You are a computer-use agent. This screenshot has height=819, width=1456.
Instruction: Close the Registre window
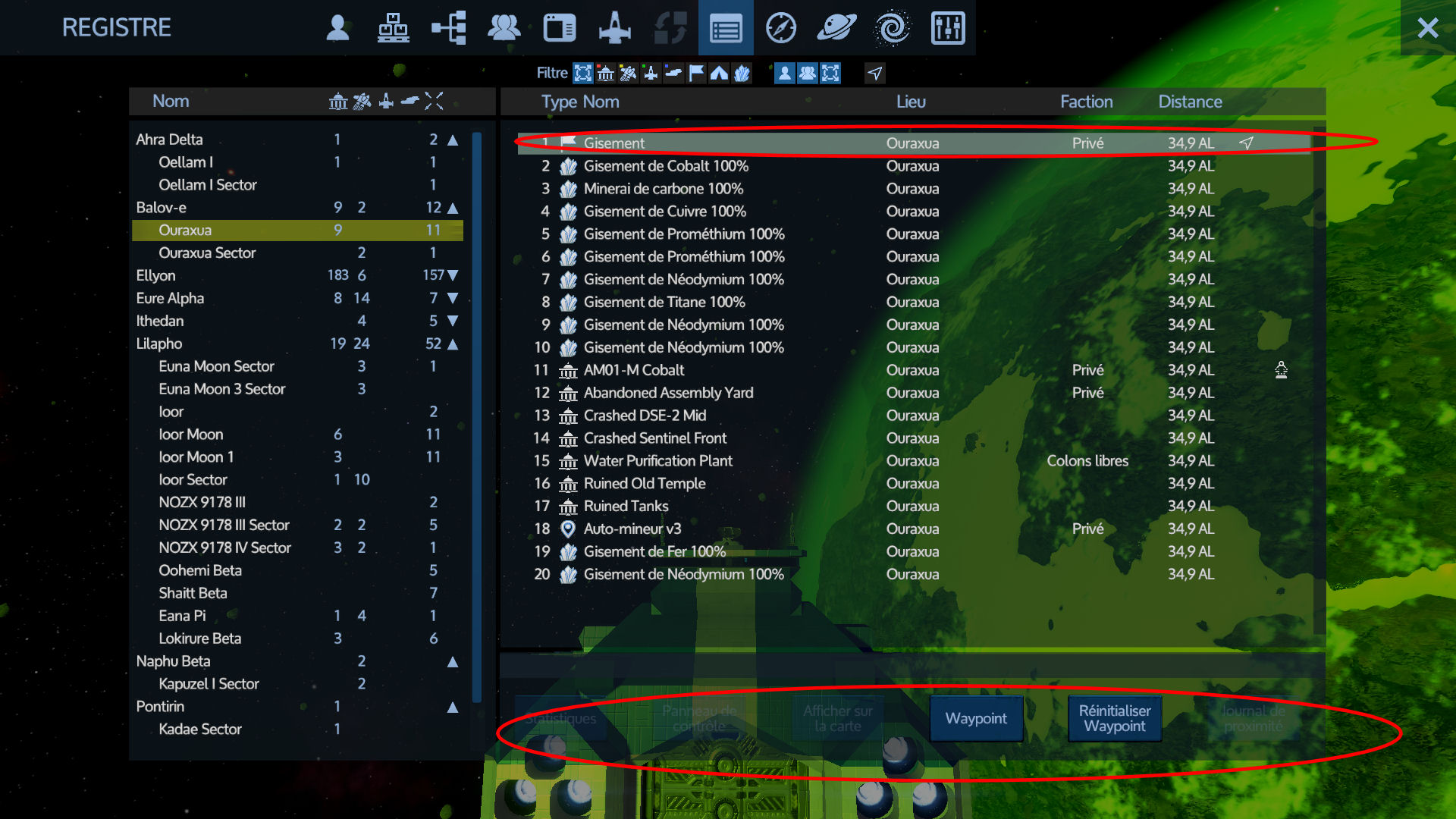(1427, 28)
